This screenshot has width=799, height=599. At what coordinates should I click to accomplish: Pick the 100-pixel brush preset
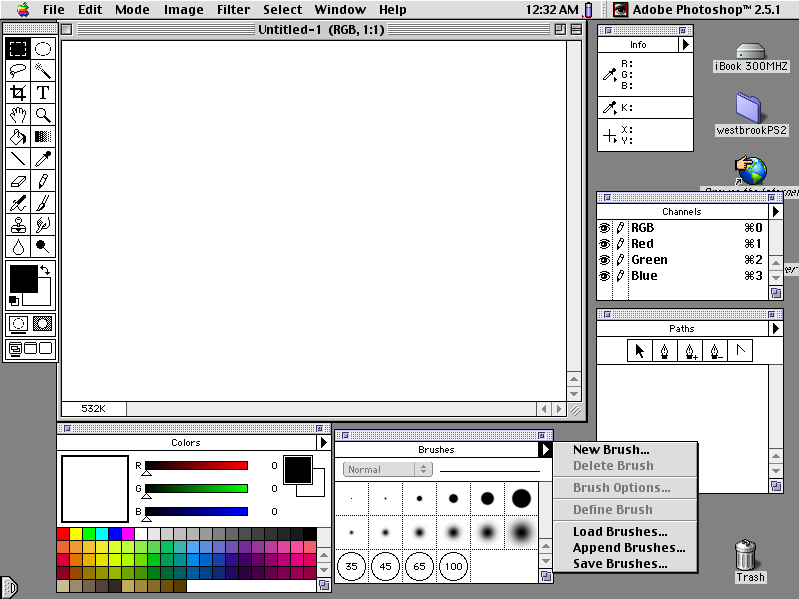(x=453, y=566)
